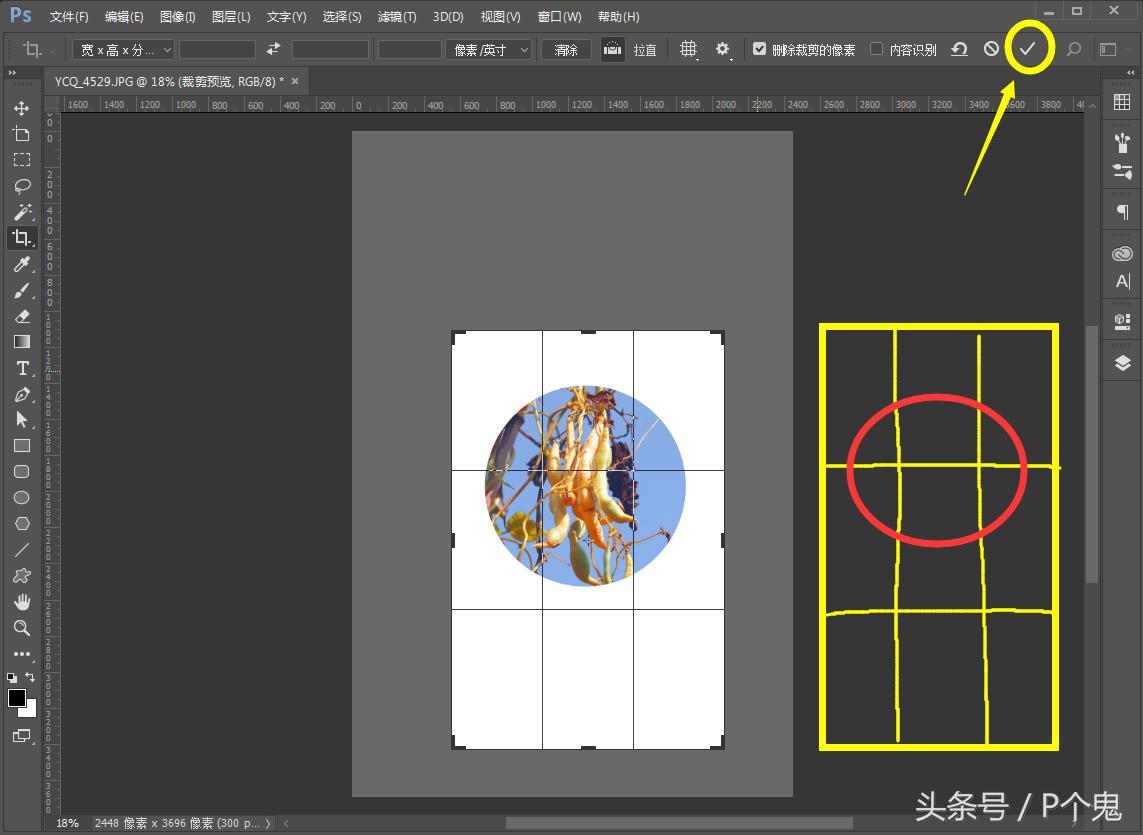Uncheck 删除裁剪的像素 option
1143x835 pixels.
(x=760, y=49)
